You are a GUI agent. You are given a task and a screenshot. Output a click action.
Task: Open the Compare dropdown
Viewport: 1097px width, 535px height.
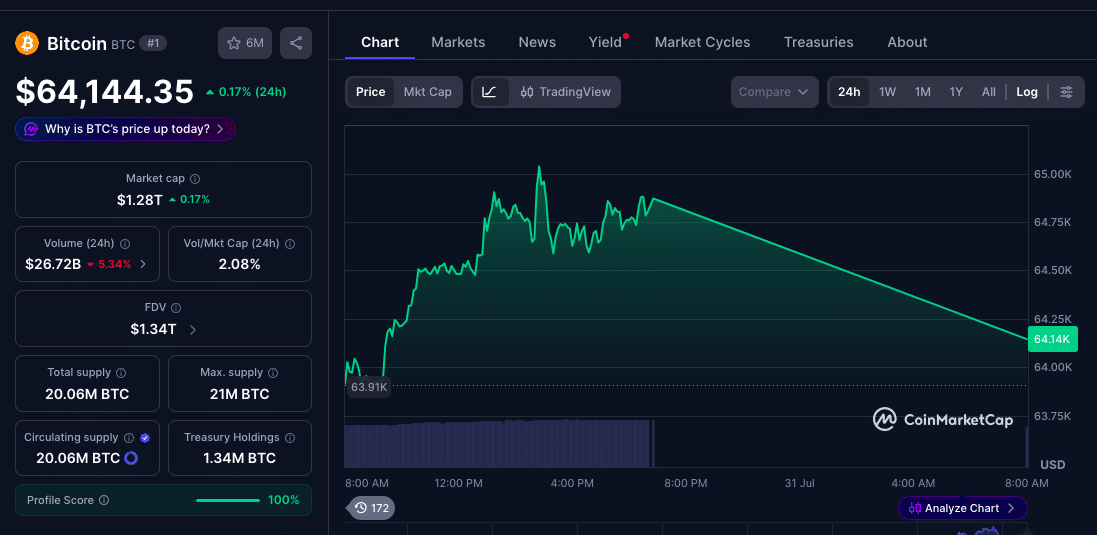774,92
